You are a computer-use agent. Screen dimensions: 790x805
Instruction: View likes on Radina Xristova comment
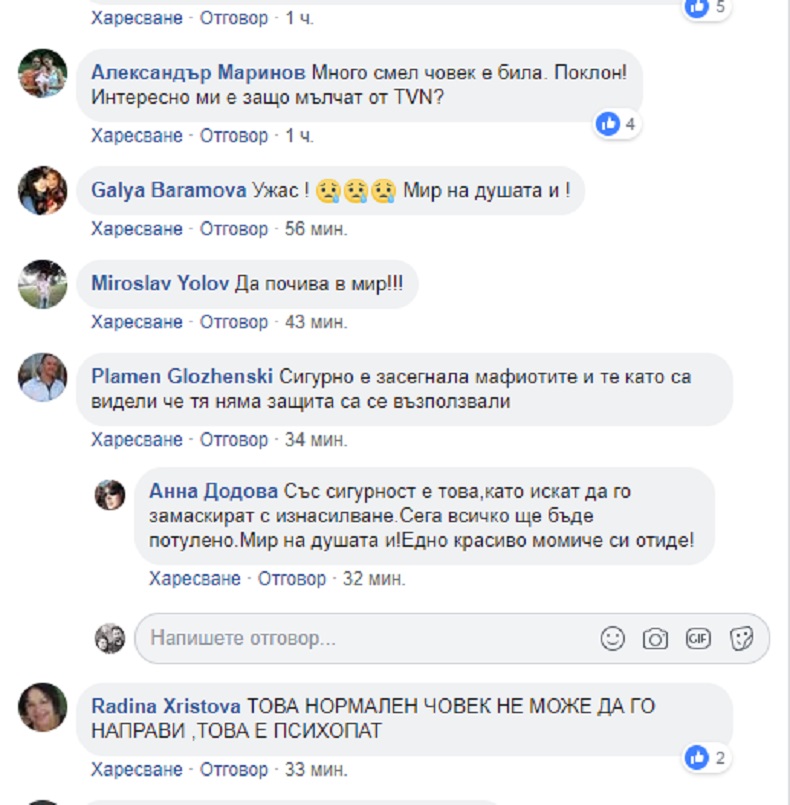point(706,758)
